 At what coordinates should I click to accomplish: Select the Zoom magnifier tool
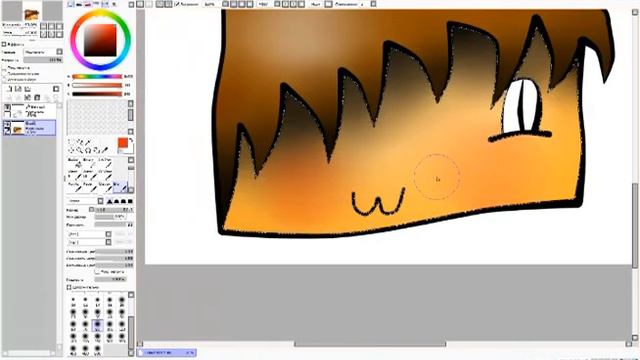pos(79,150)
